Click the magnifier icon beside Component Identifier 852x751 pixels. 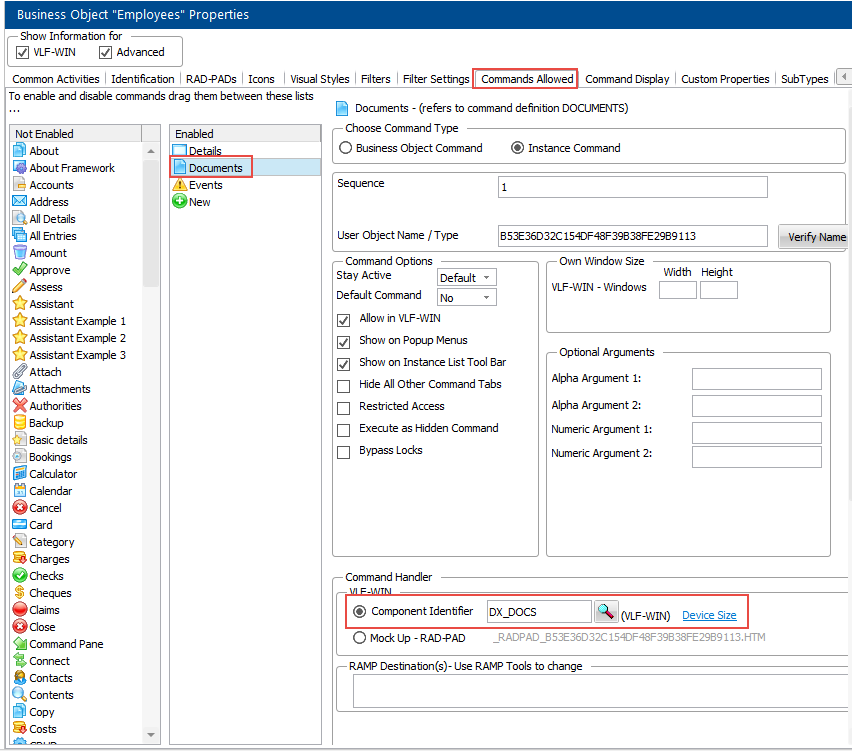606,612
